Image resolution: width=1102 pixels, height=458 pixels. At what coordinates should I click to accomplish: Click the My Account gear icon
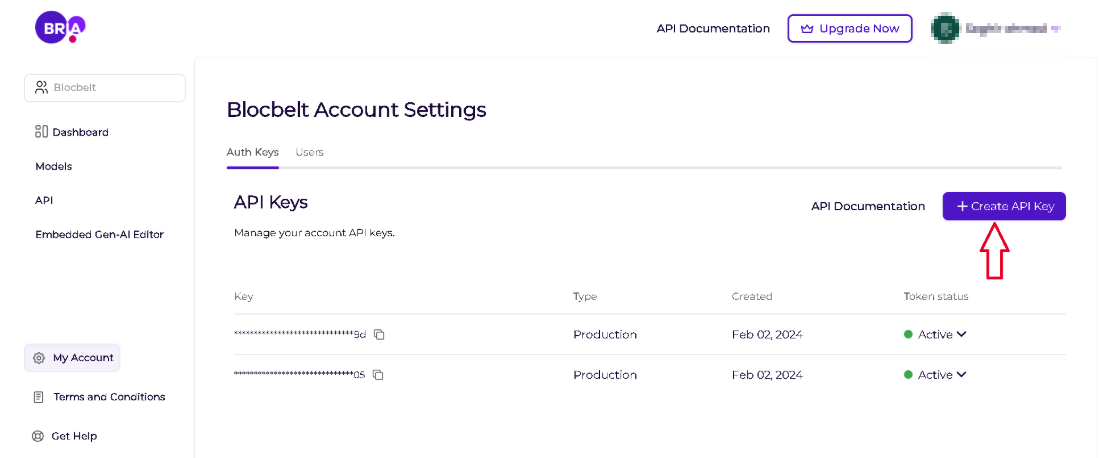[x=39, y=358]
